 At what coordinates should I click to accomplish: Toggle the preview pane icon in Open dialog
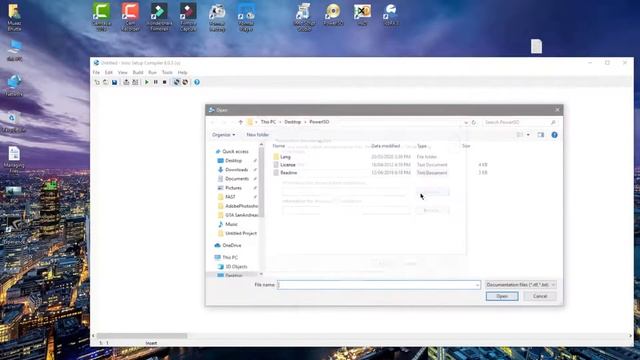point(541,135)
